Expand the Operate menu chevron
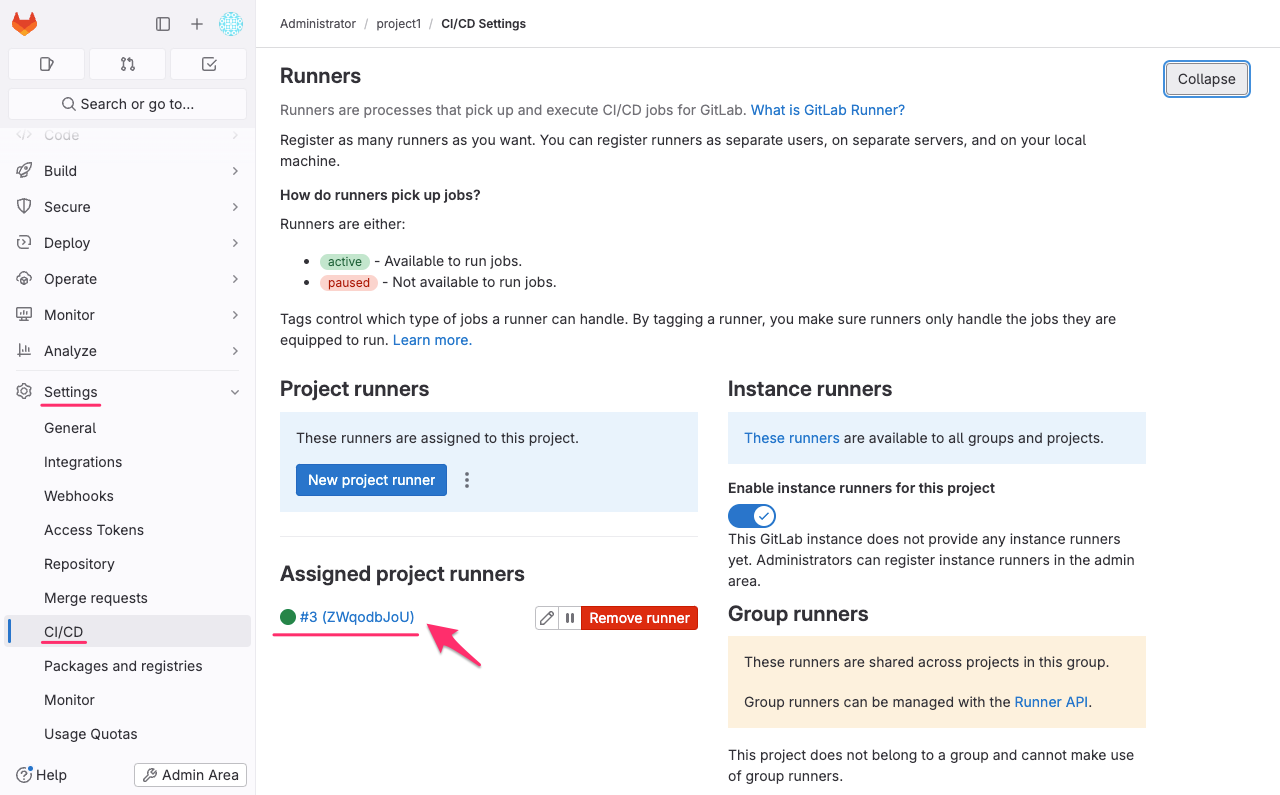This screenshot has height=795, width=1280. pyautogui.click(x=235, y=279)
